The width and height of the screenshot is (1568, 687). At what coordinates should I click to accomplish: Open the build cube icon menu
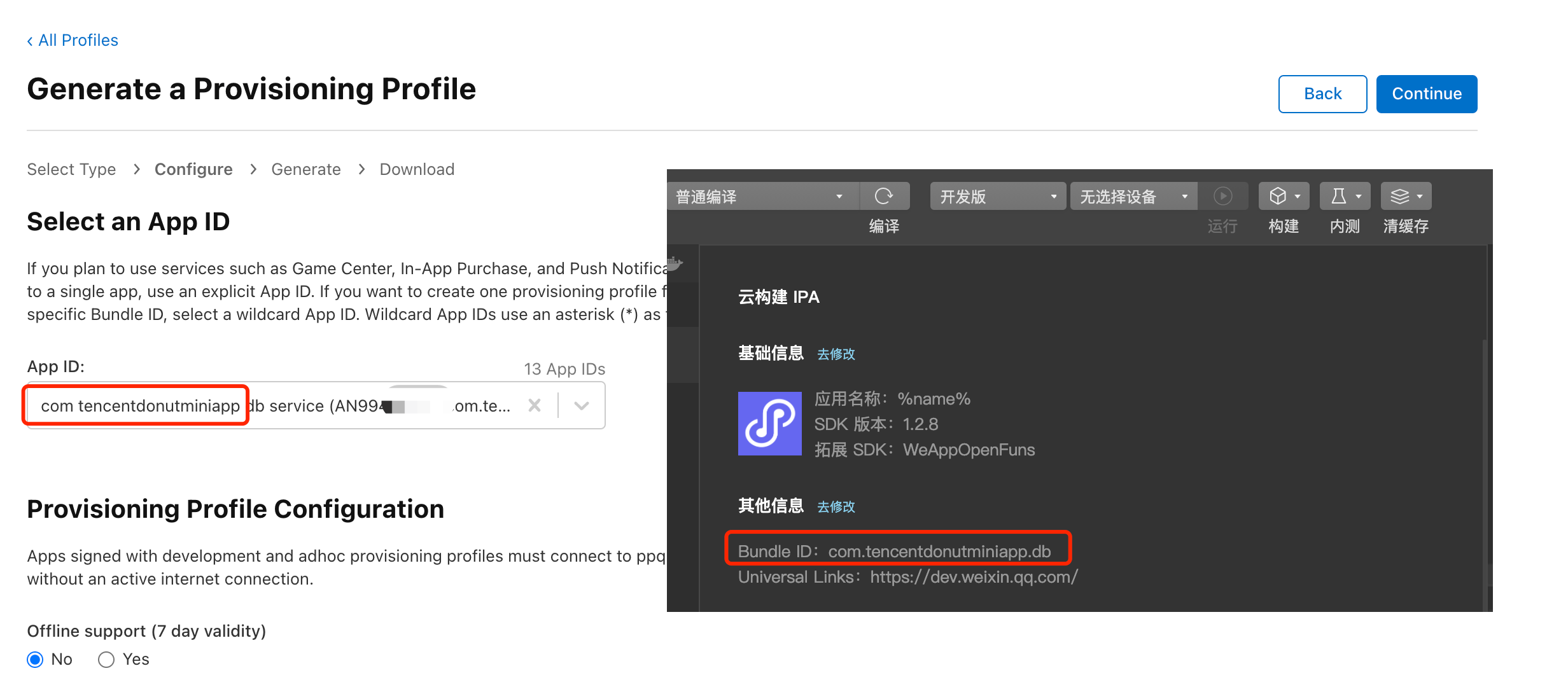[x=1284, y=196]
